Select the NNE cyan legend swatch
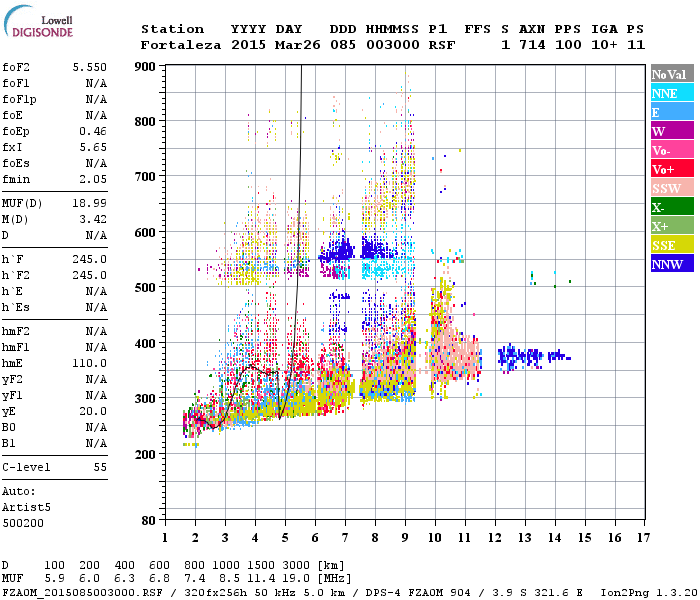This screenshot has height=600, width=700. tap(672, 93)
